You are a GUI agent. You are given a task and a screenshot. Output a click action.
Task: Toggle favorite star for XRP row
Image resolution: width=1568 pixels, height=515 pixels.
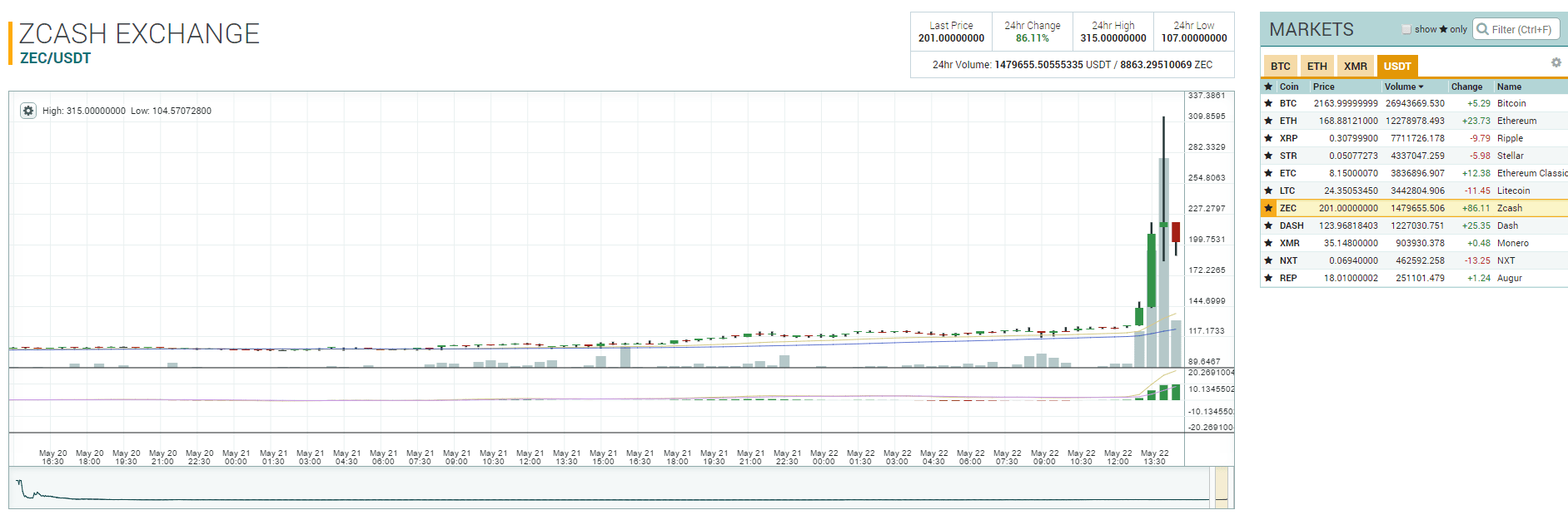pyautogui.click(x=1268, y=138)
